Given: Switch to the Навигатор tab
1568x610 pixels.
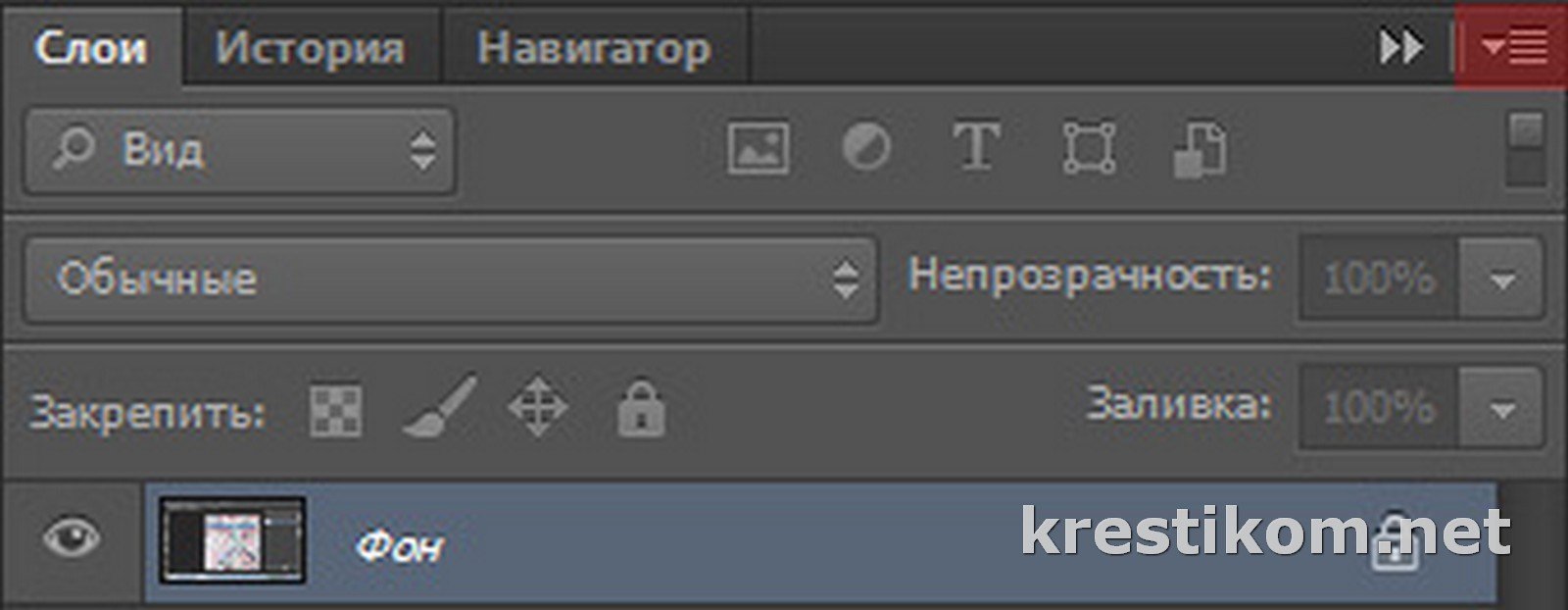Looking at the screenshot, I should coord(594,48).
